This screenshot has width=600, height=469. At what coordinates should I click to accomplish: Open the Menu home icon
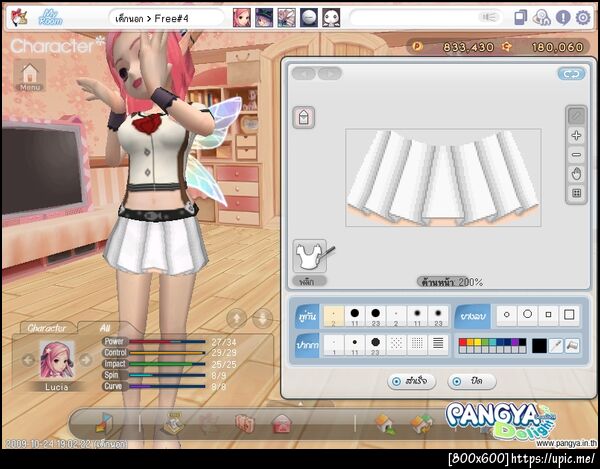point(29,75)
